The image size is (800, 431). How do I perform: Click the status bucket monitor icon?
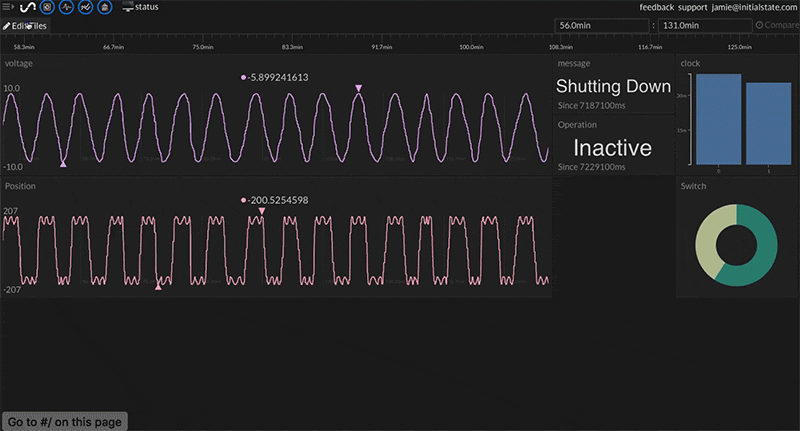tap(128, 7)
